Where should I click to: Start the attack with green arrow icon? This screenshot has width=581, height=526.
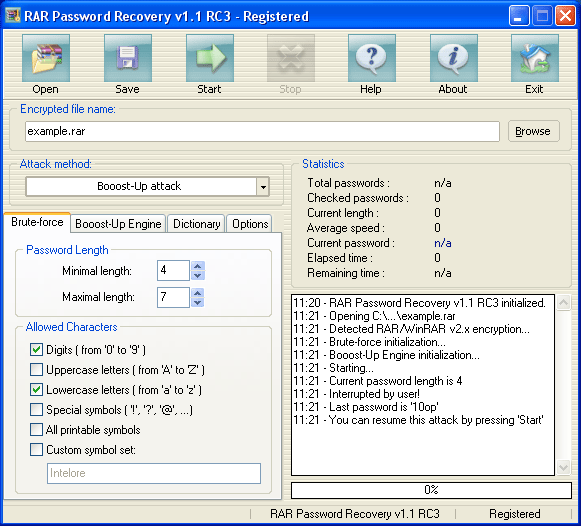click(x=210, y=58)
